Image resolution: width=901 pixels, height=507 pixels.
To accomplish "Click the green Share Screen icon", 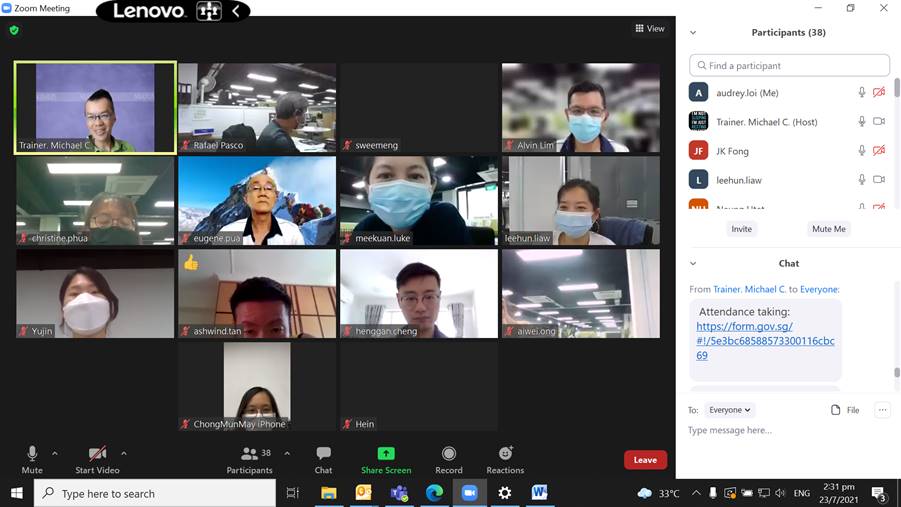I will [386, 454].
